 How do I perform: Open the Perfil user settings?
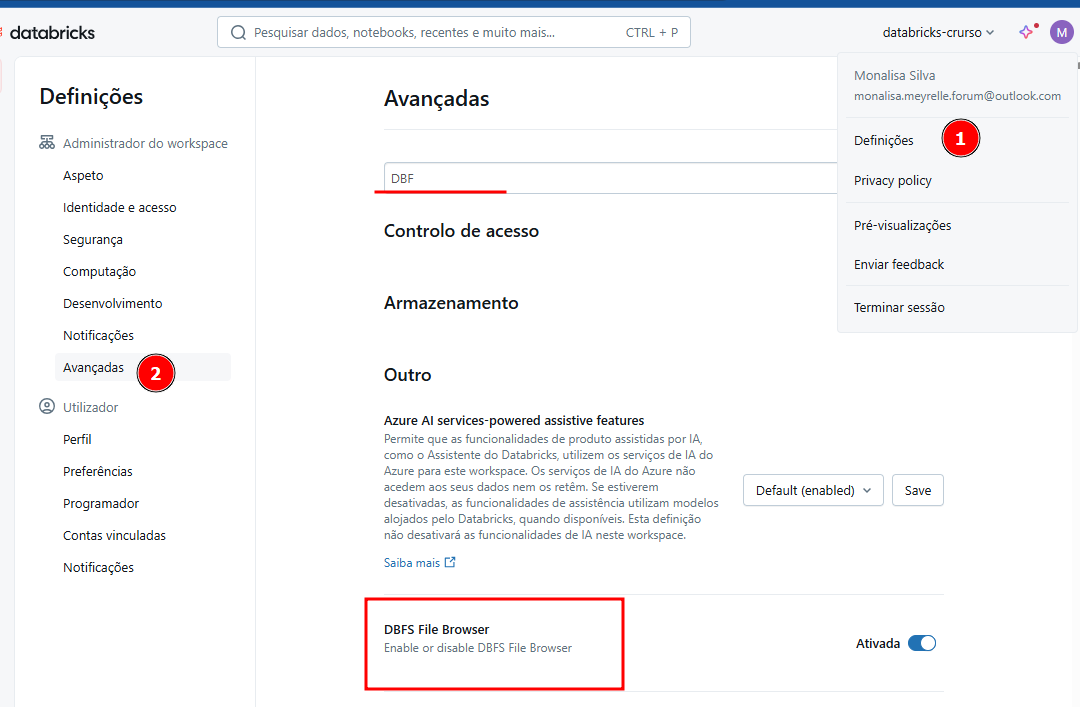[77, 439]
